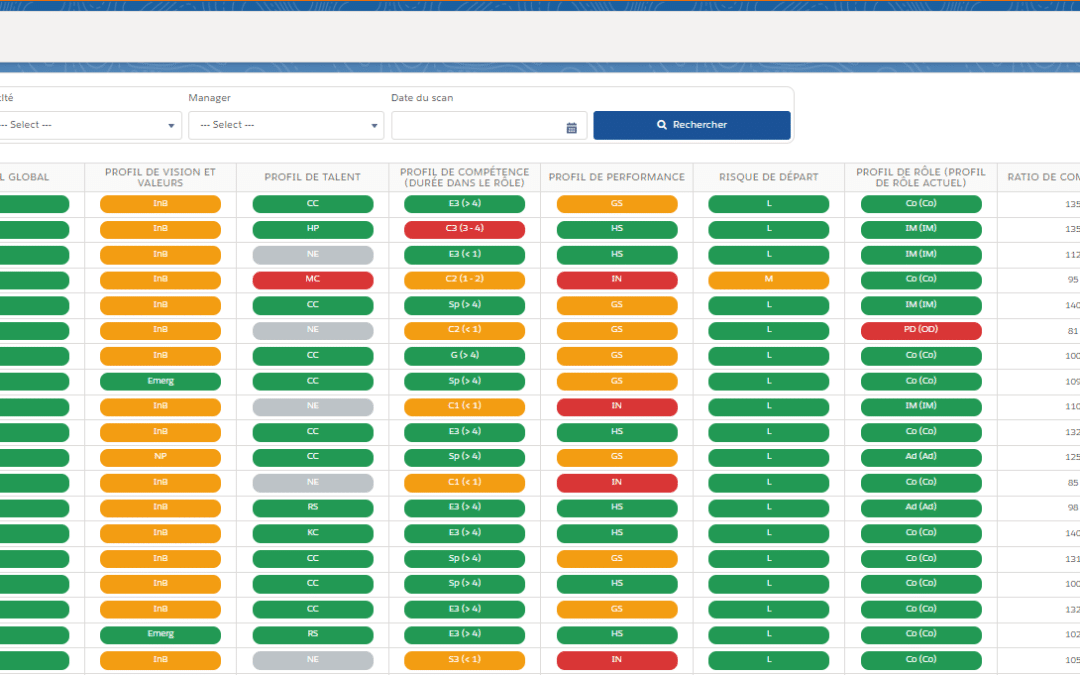Open the calendar picker for Date du scan
The height and width of the screenshot is (675, 1080).
(x=572, y=127)
